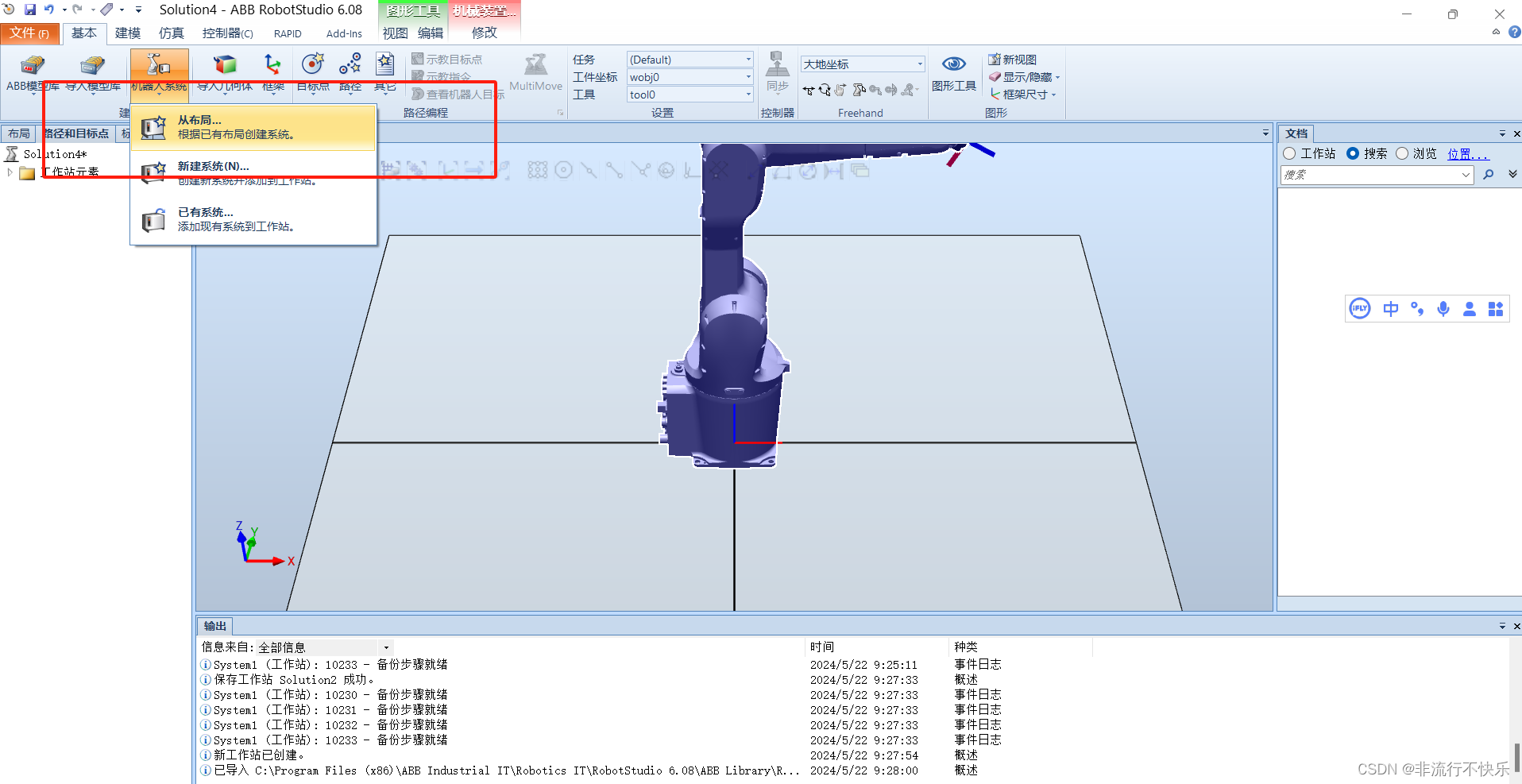This screenshot has width=1522, height=784.
Task: Click the 时间 column header
Action: [822, 647]
